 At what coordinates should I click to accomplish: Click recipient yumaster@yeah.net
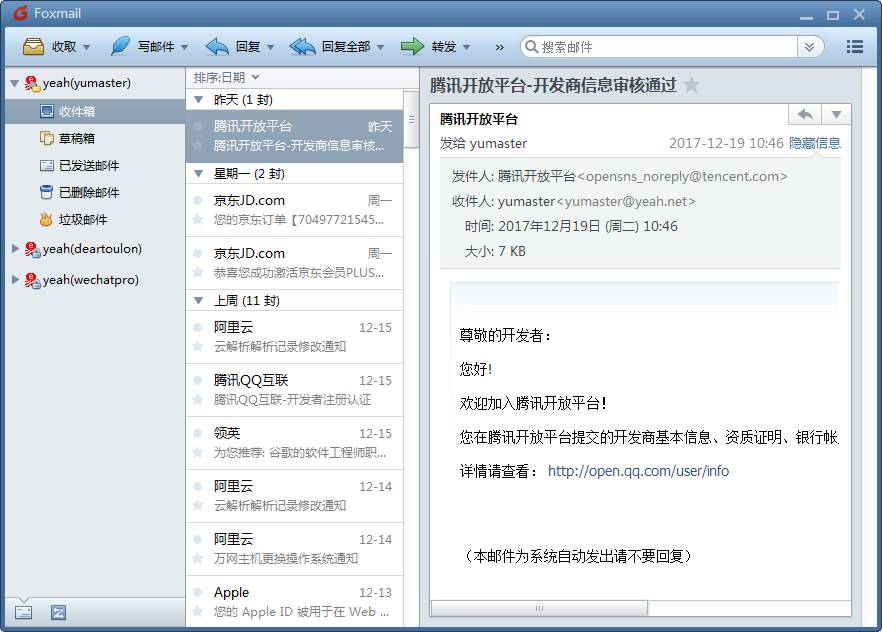coord(626,201)
